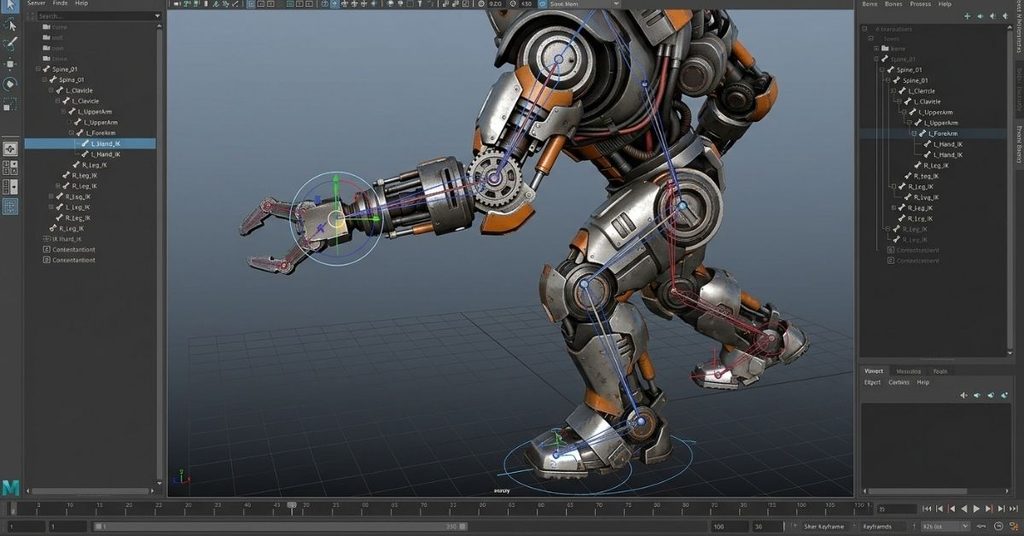1024x536 pixels.
Task: Click the current time marker on the timeline
Action: coord(292,505)
